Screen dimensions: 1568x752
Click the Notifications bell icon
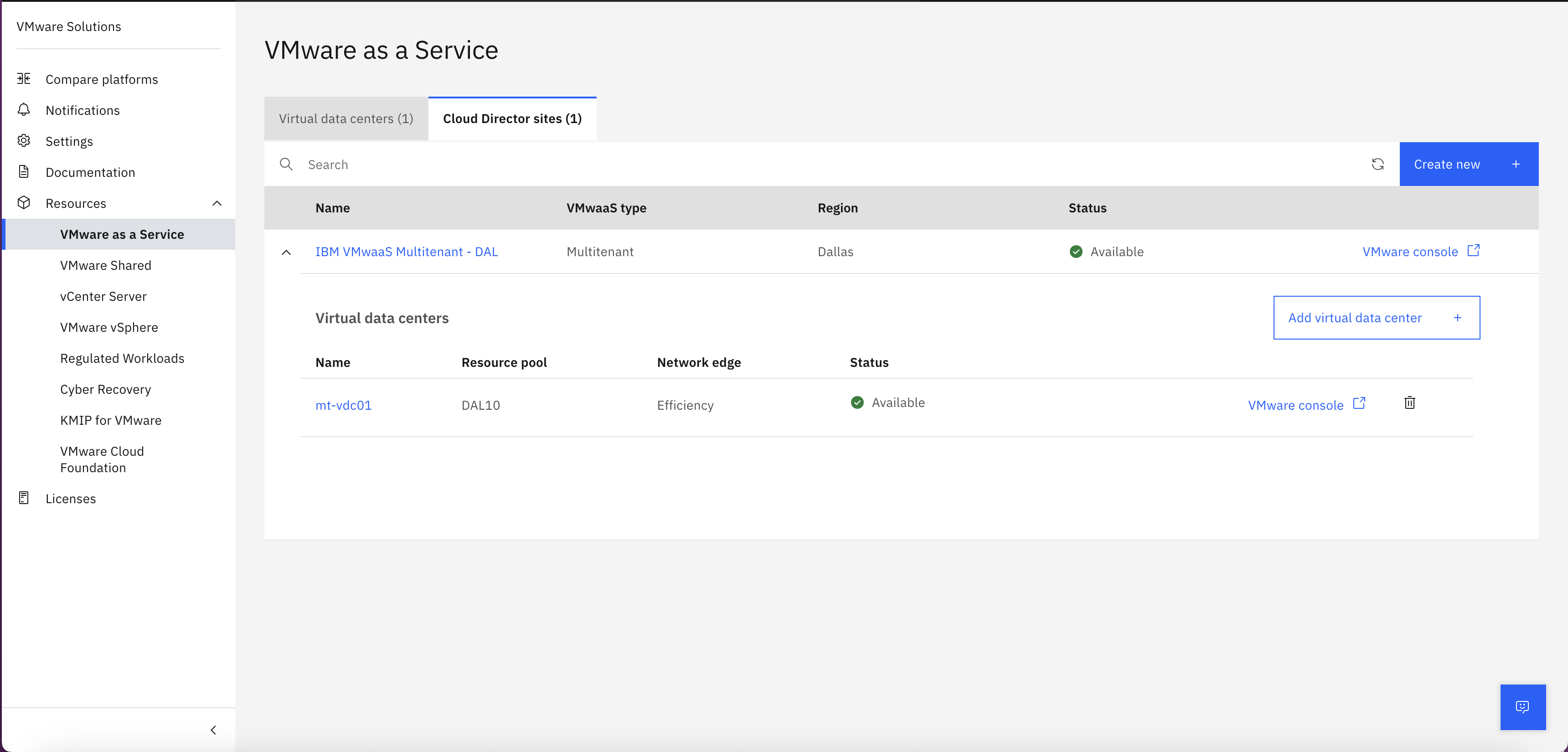24,110
